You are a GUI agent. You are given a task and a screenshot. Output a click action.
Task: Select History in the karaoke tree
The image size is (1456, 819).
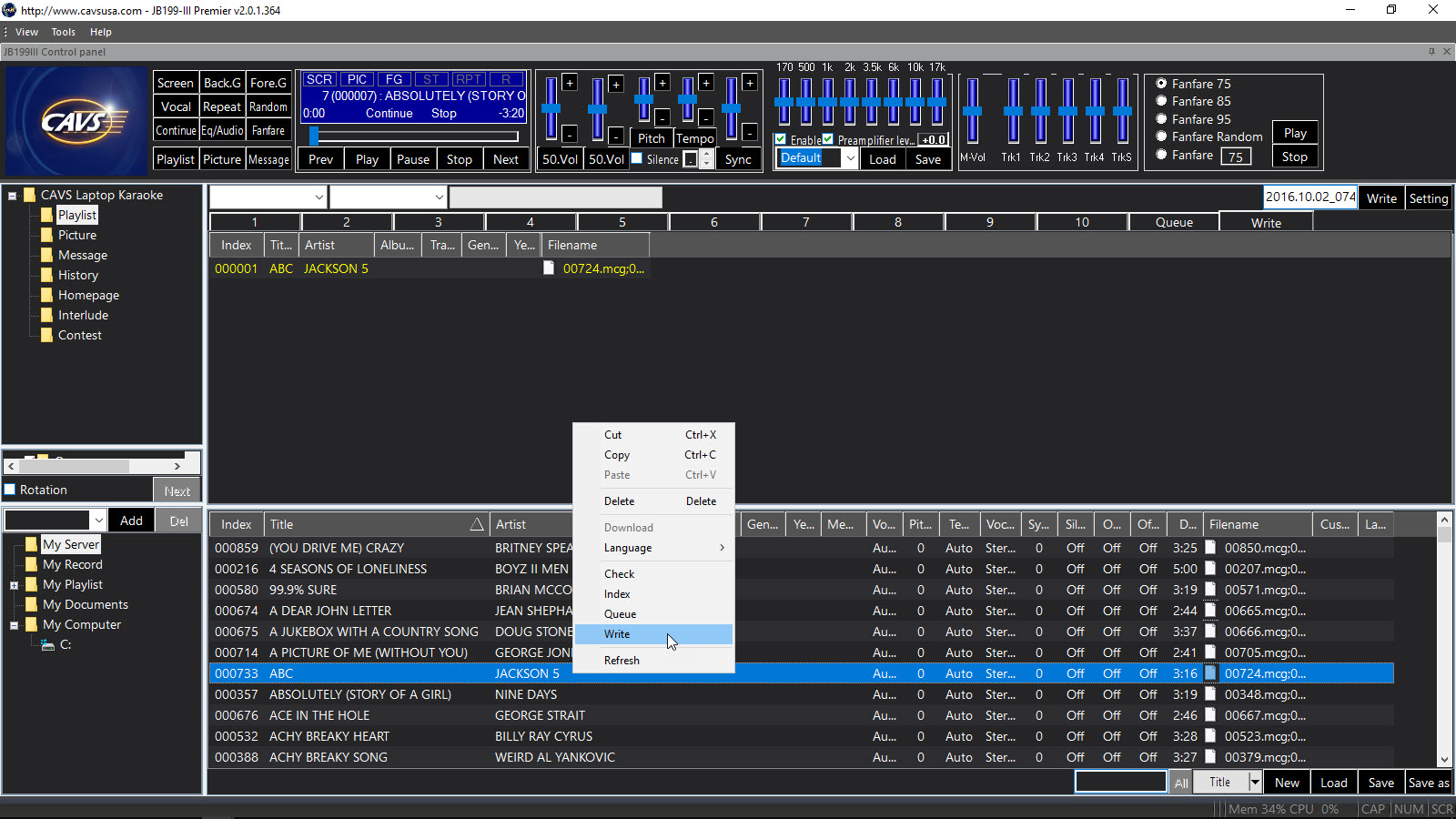(78, 275)
